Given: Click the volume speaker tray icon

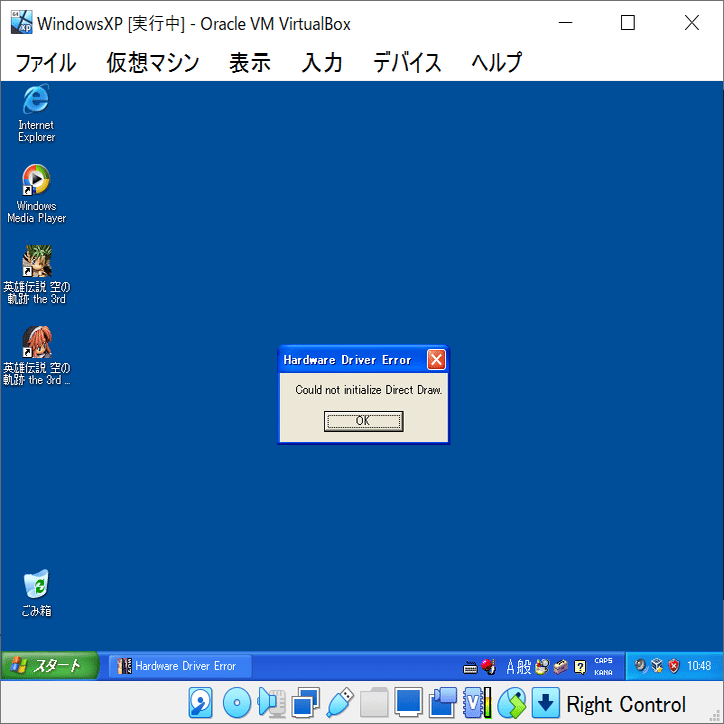Looking at the screenshot, I should [641, 665].
